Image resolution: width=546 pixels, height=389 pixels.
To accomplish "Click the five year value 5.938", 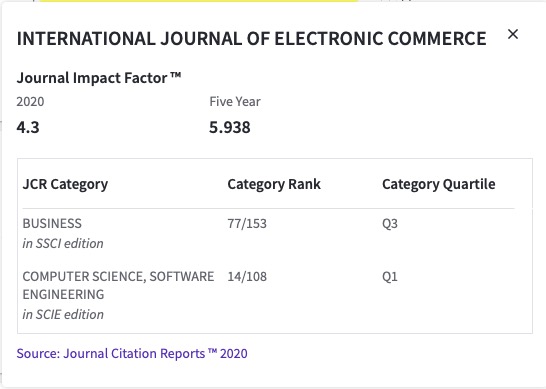I will (229, 127).
